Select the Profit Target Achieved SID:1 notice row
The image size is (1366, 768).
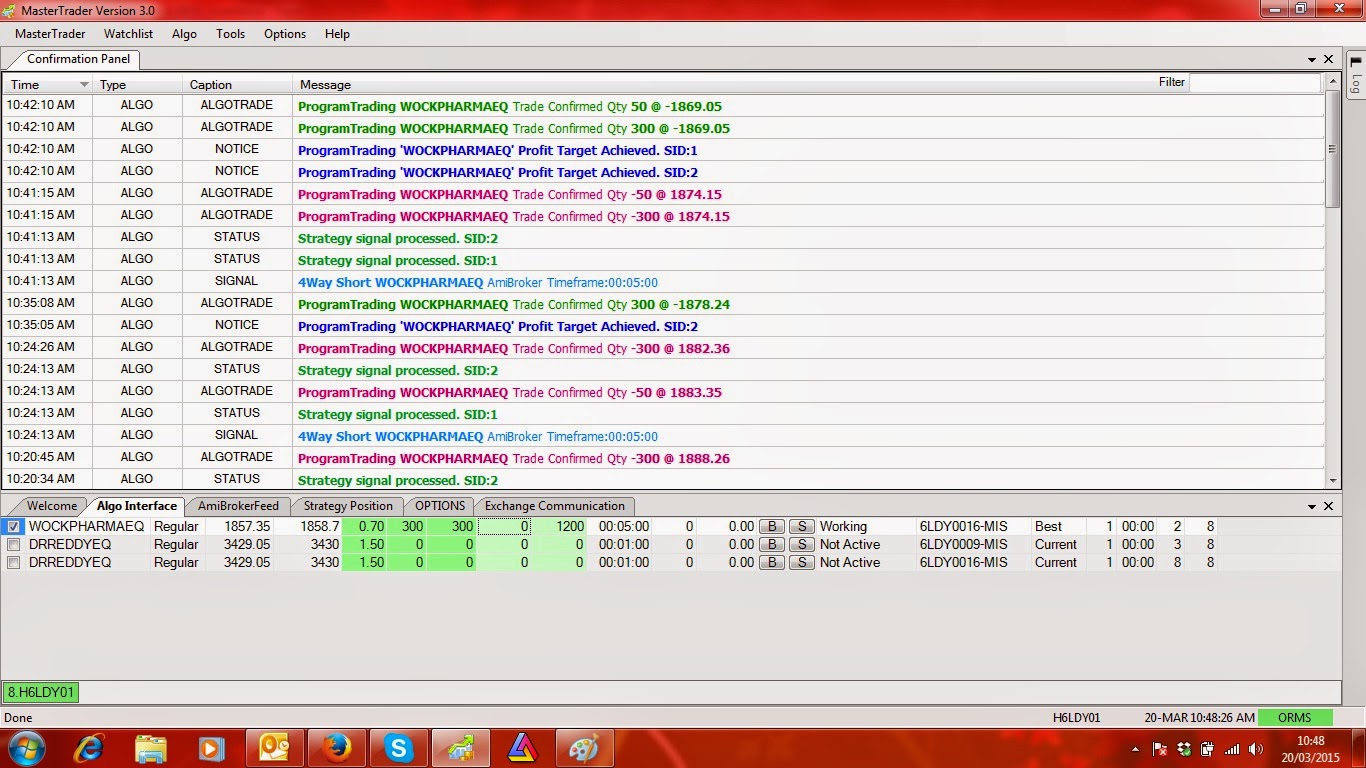pos(663,149)
